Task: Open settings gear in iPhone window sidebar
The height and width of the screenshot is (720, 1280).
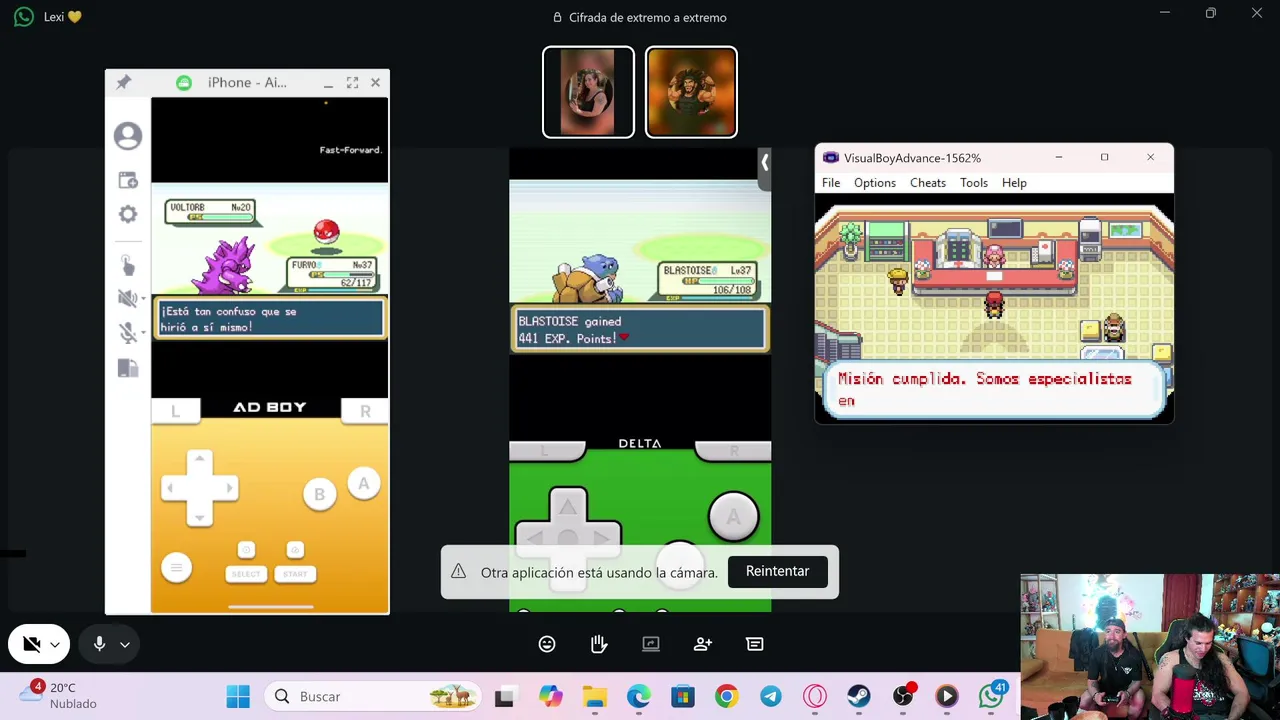Action: click(x=128, y=214)
